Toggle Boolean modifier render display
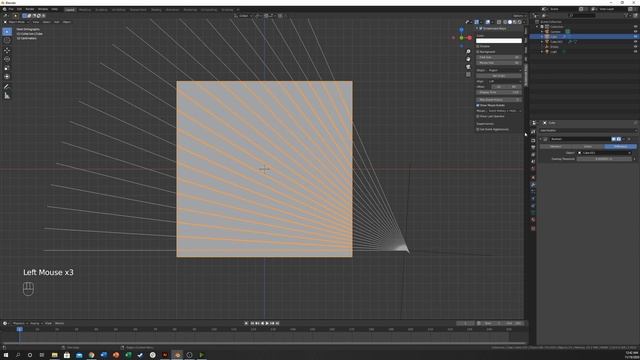Screen dimensions: 640x360 point(619,139)
